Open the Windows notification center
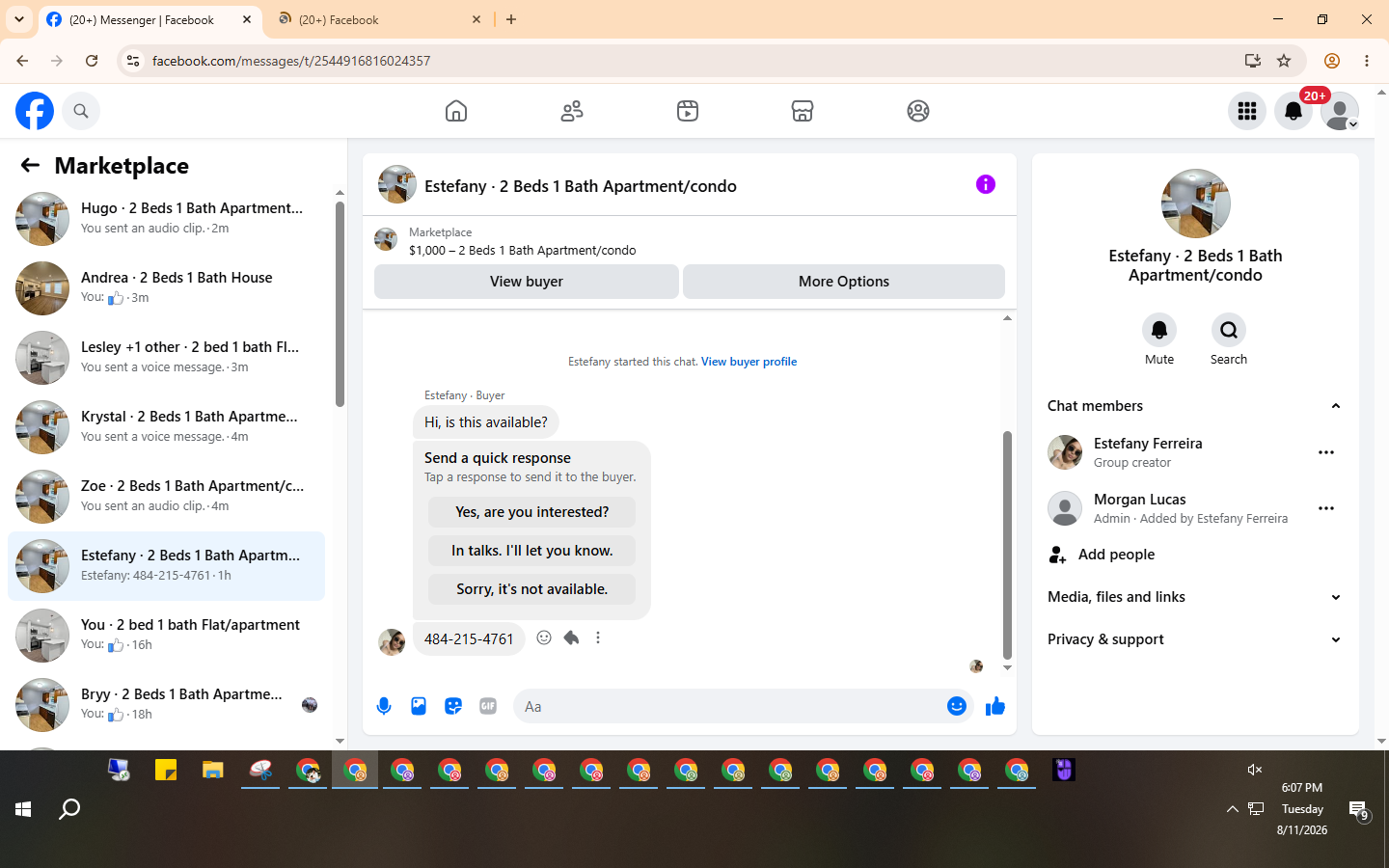The image size is (1389, 868). tap(1359, 810)
